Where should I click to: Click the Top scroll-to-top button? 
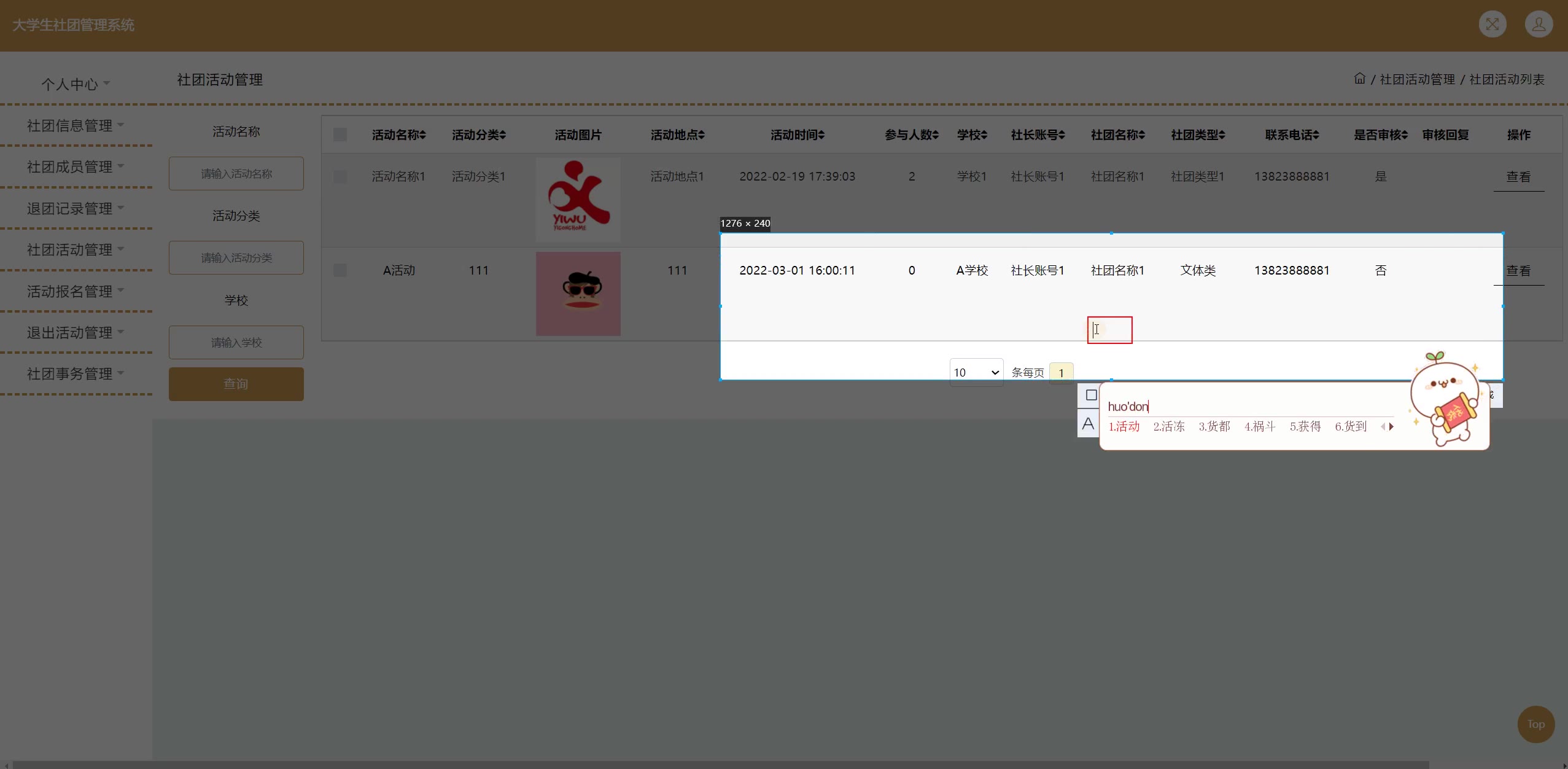(x=1535, y=724)
